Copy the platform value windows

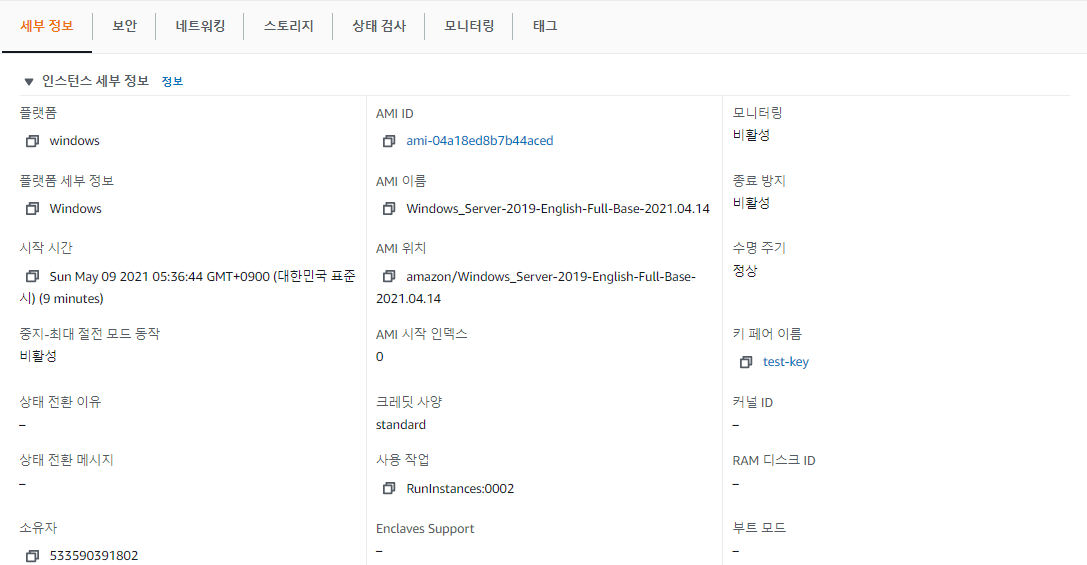(32, 141)
